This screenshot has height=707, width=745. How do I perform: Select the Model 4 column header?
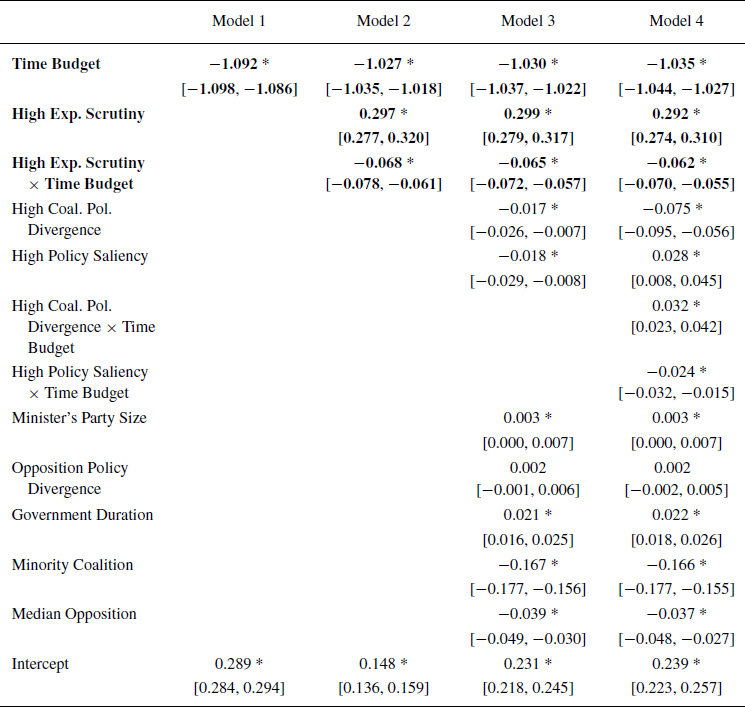(676, 21)
